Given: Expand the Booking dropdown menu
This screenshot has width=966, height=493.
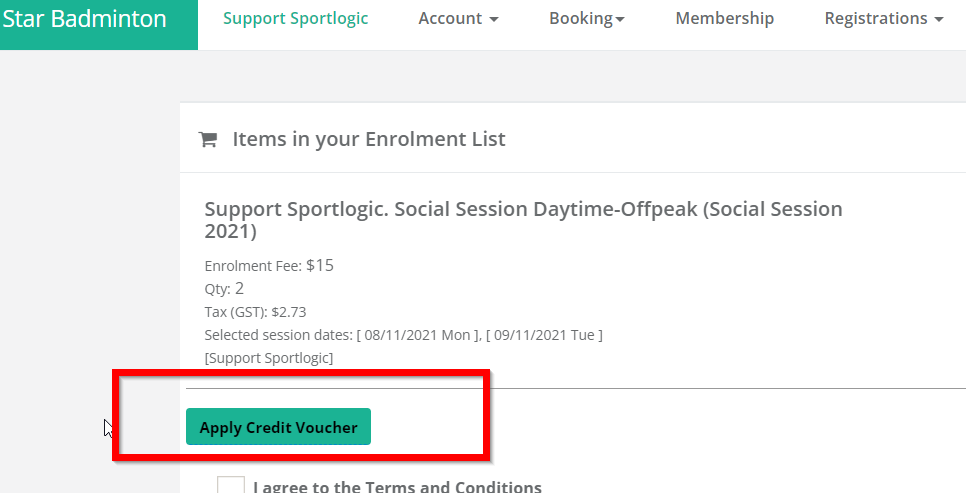Looking at the screenshot, I should [x=586, y=18].
